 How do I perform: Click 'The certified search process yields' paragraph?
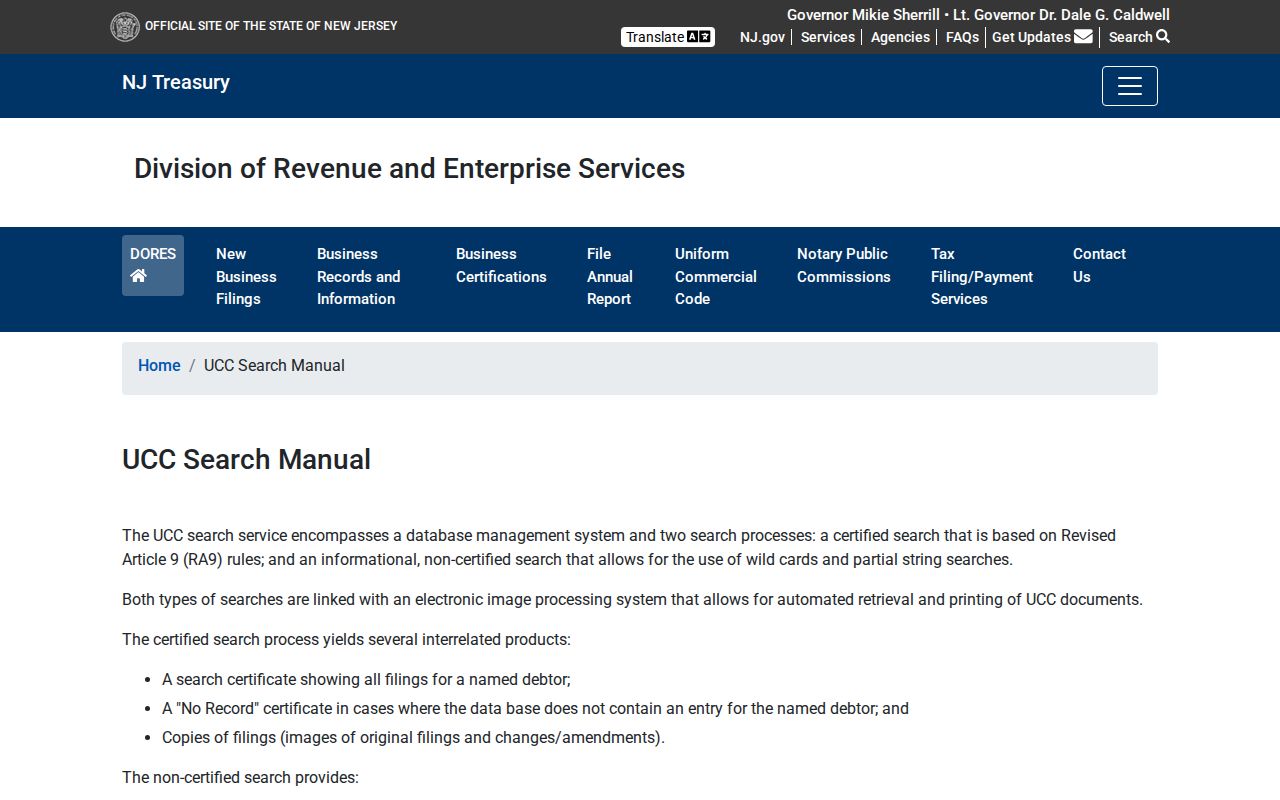346,640
